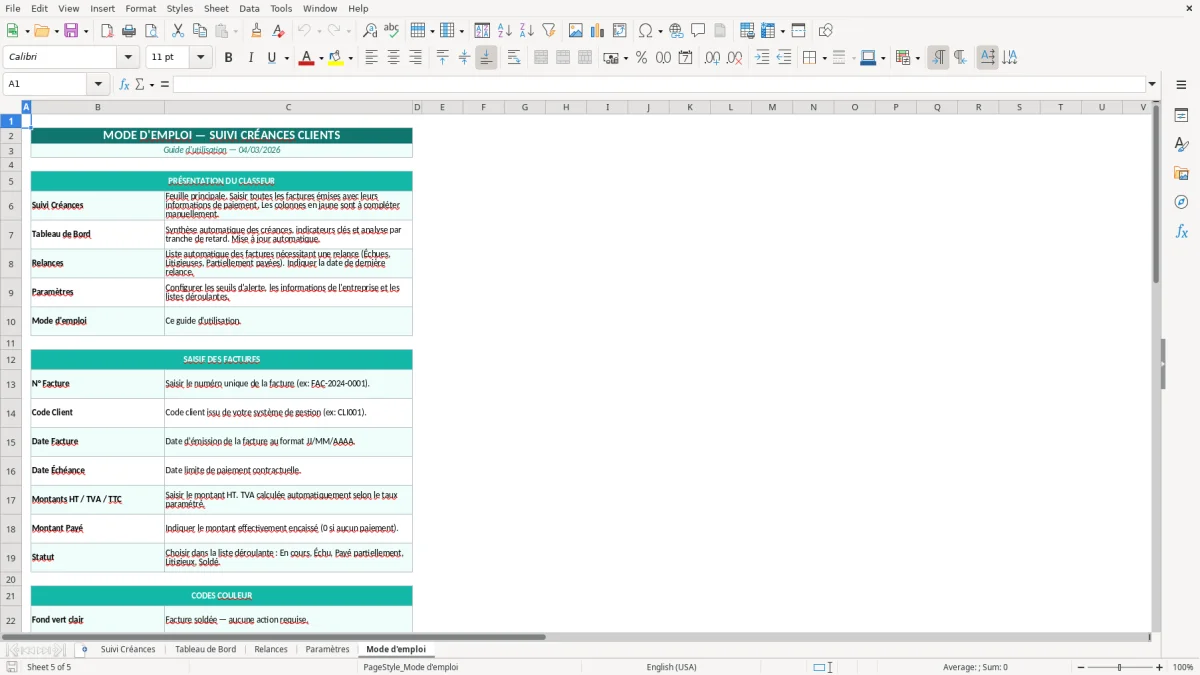Cut the selection with scissors icon

[178, 31]
